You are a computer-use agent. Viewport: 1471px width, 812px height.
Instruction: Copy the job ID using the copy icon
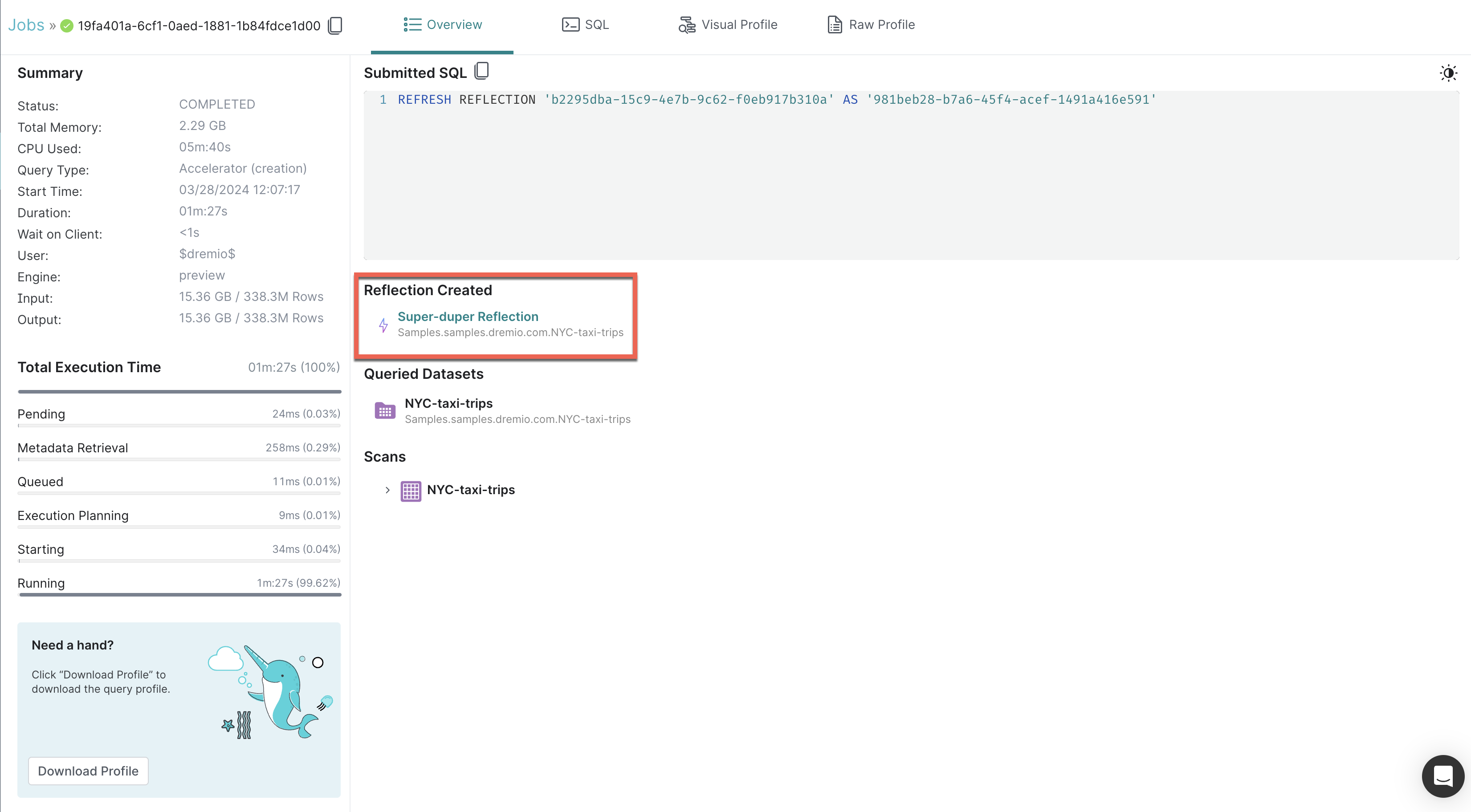(335, 25)
